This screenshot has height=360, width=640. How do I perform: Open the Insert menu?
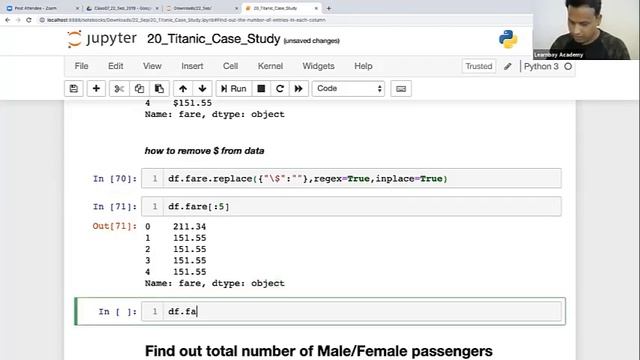(x=192, y=66)
